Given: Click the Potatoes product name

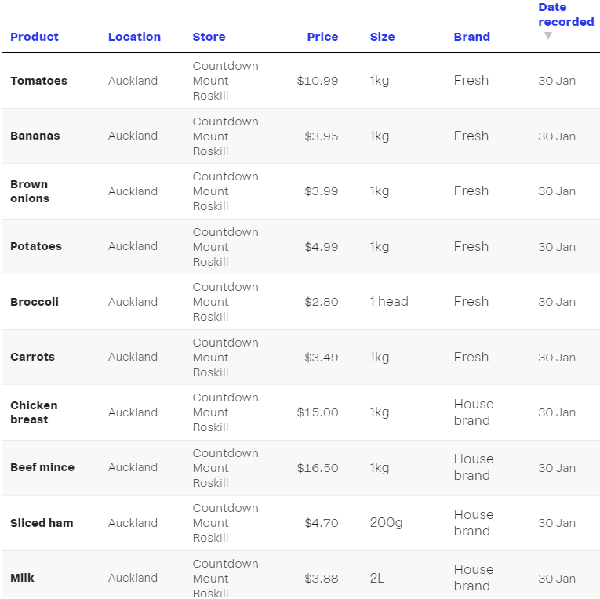Looking at the screenshot, I should click(x=36, y=246).
